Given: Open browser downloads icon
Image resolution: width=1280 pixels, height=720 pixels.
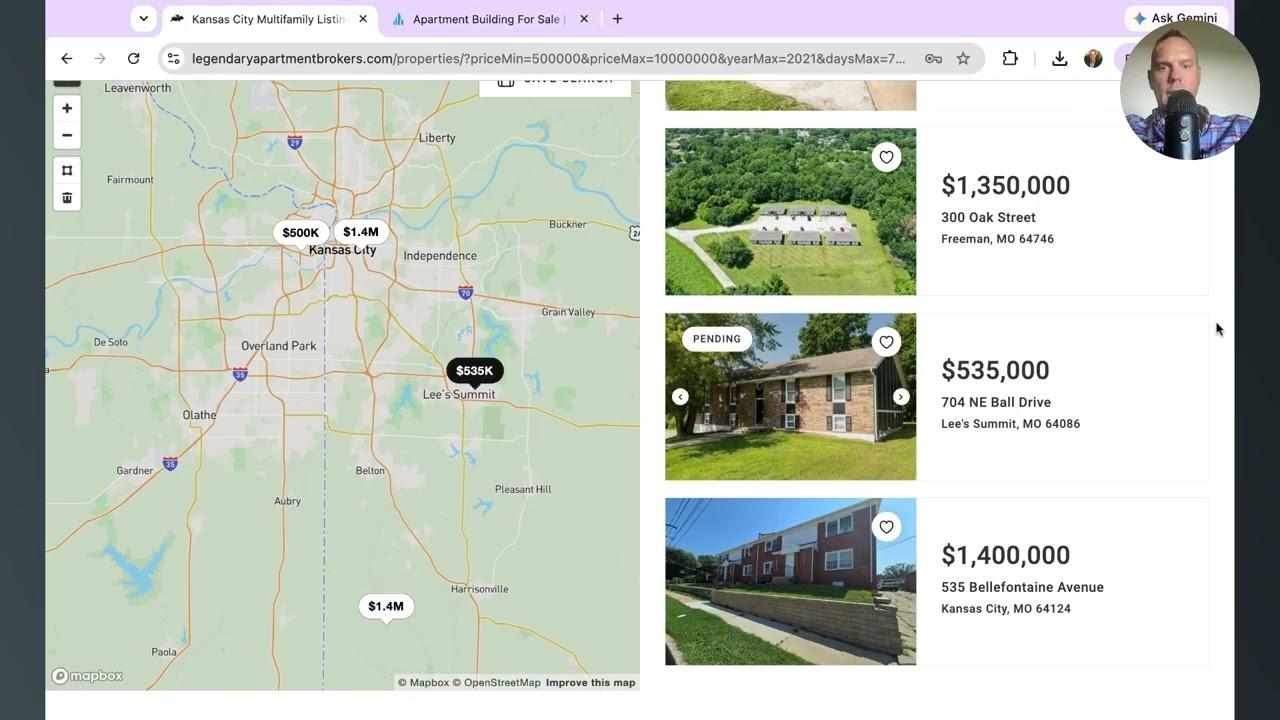Looking at the screenshot, I should 1059,59.
